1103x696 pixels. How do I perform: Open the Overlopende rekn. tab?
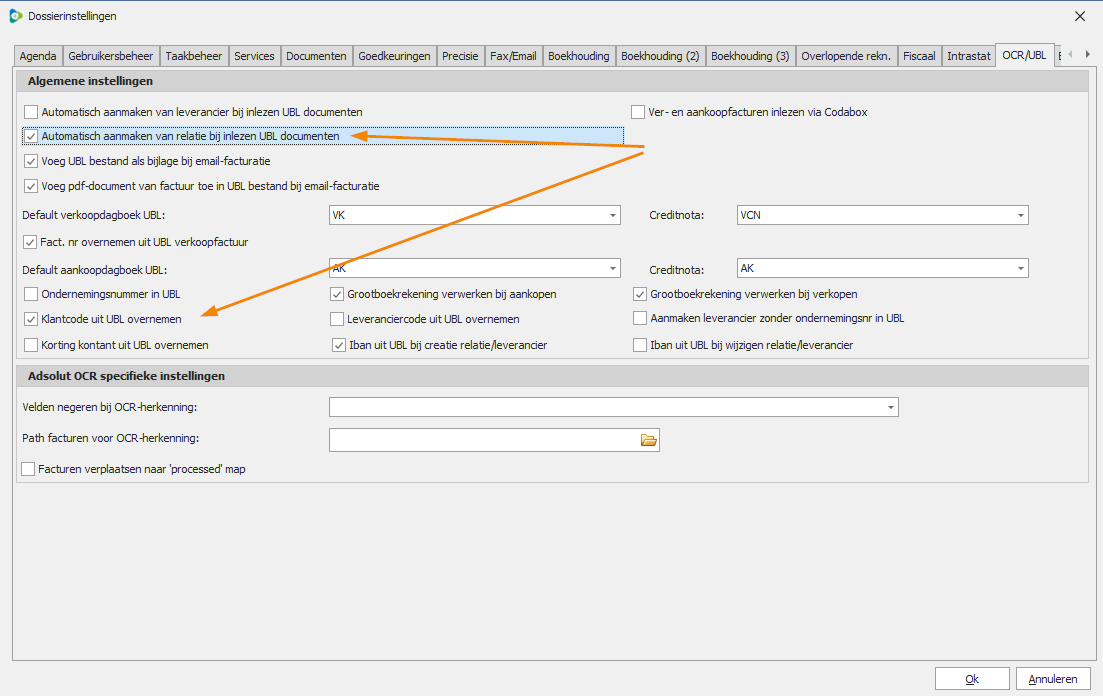pos(846,56)
